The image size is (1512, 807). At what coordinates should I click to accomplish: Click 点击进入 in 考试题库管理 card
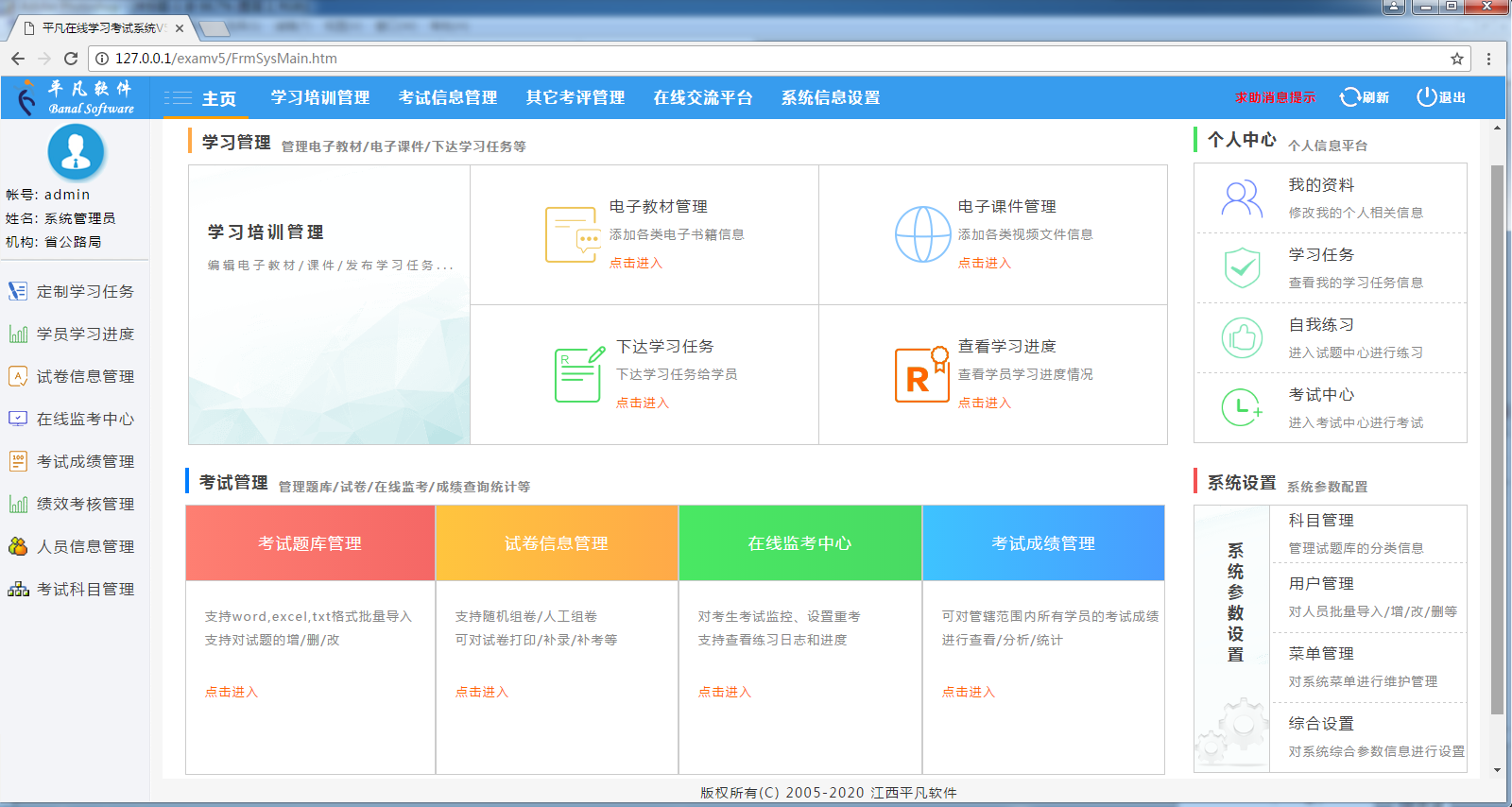coord(232,692)
